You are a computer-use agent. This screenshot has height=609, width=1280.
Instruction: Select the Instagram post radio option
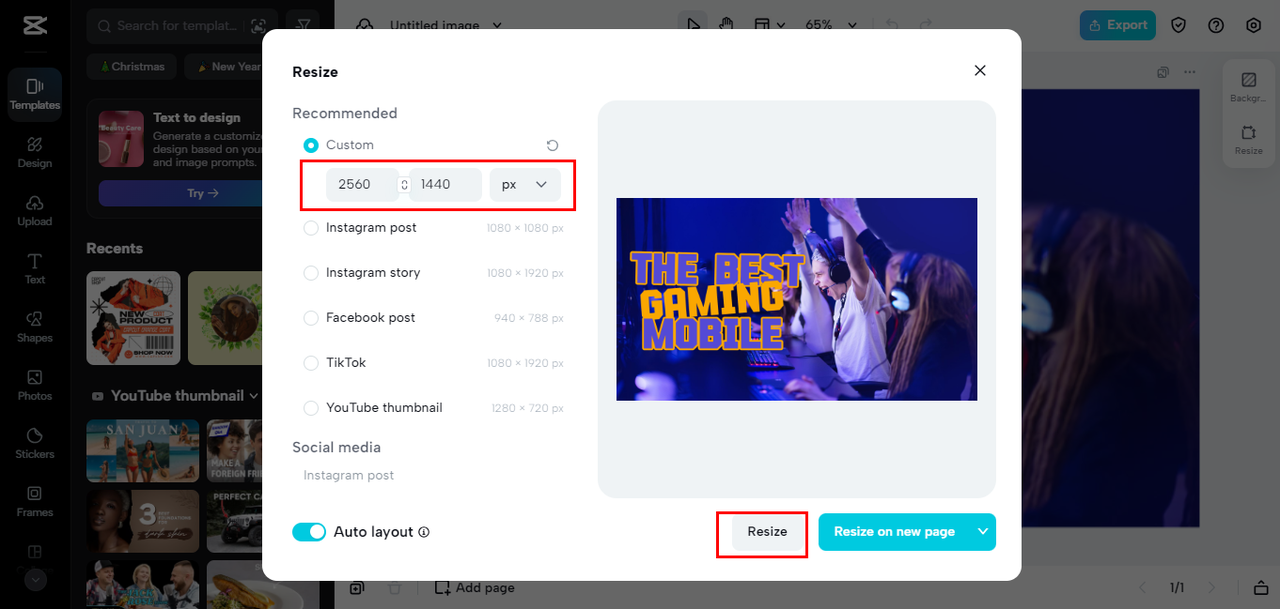(x=311, y=228)
